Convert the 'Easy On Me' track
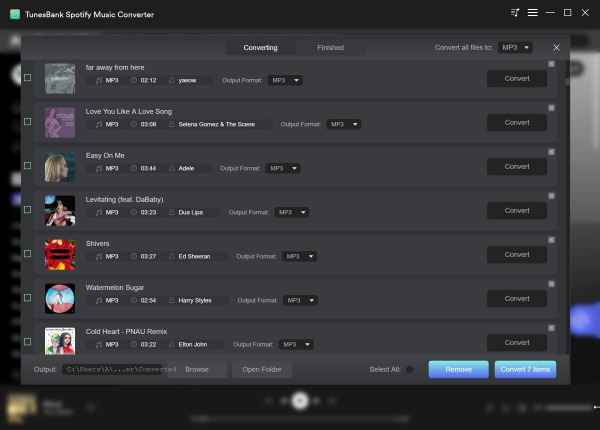 [517, 166]
